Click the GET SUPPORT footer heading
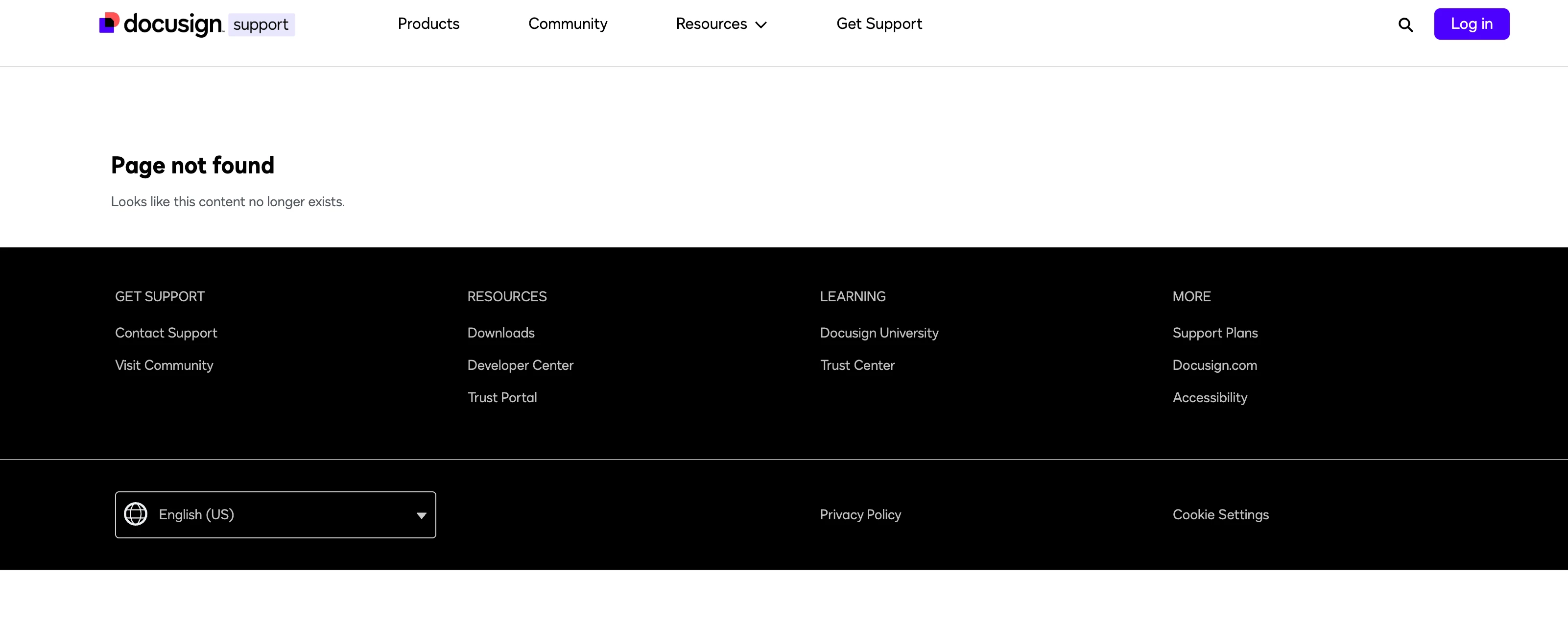The width and height of the screenshot is (1568, 629). 160,296
